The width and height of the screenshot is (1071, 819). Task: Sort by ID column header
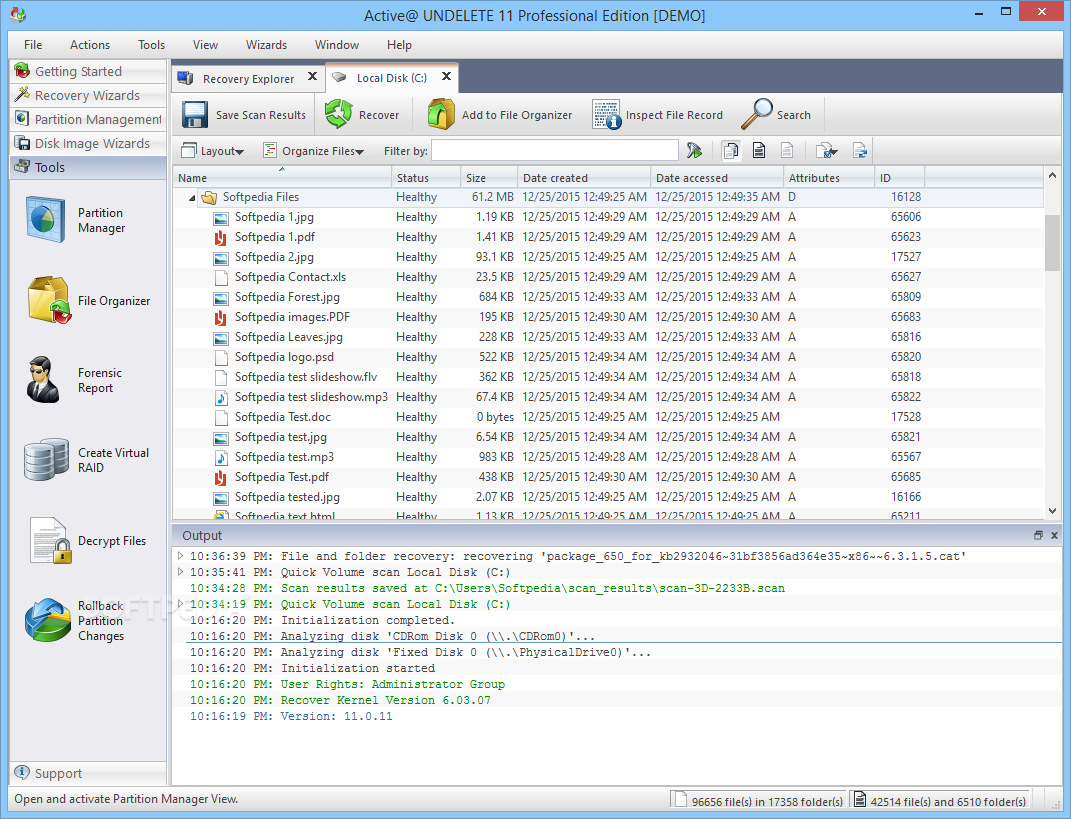pos(900,178)
